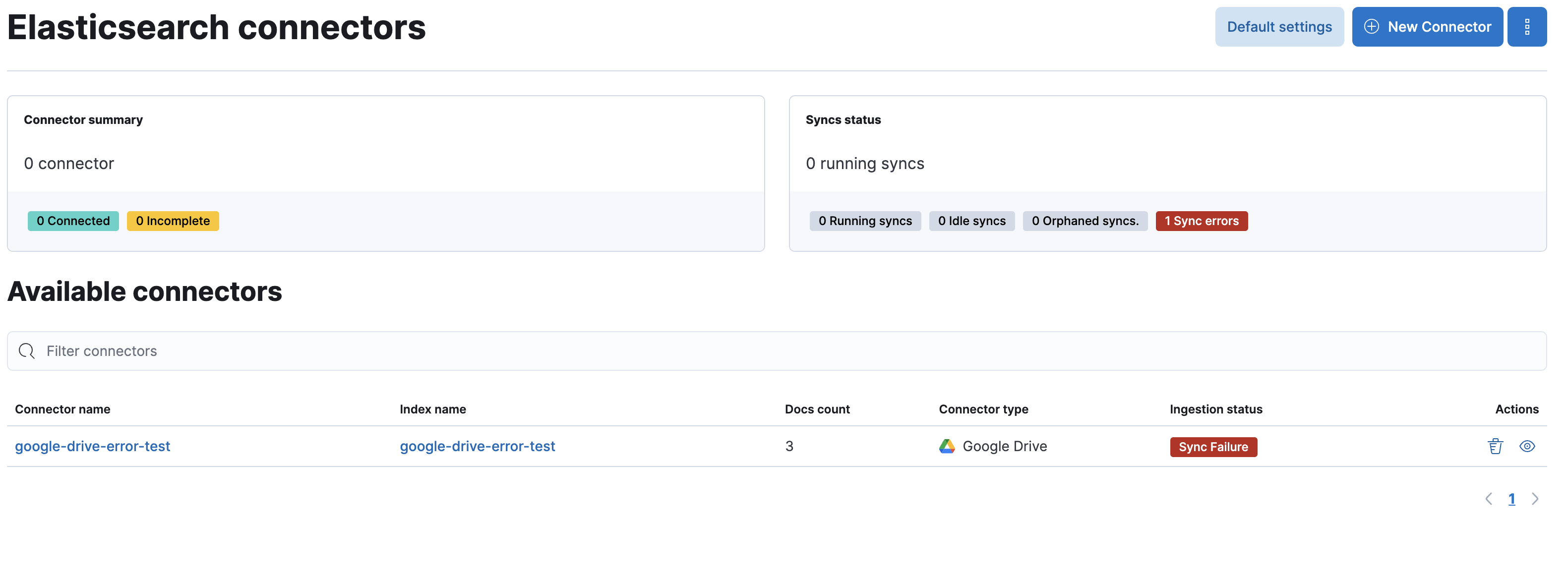The image size is (1568, 581).
Task: Create a New Connector
Action: tap(1427, 27)
